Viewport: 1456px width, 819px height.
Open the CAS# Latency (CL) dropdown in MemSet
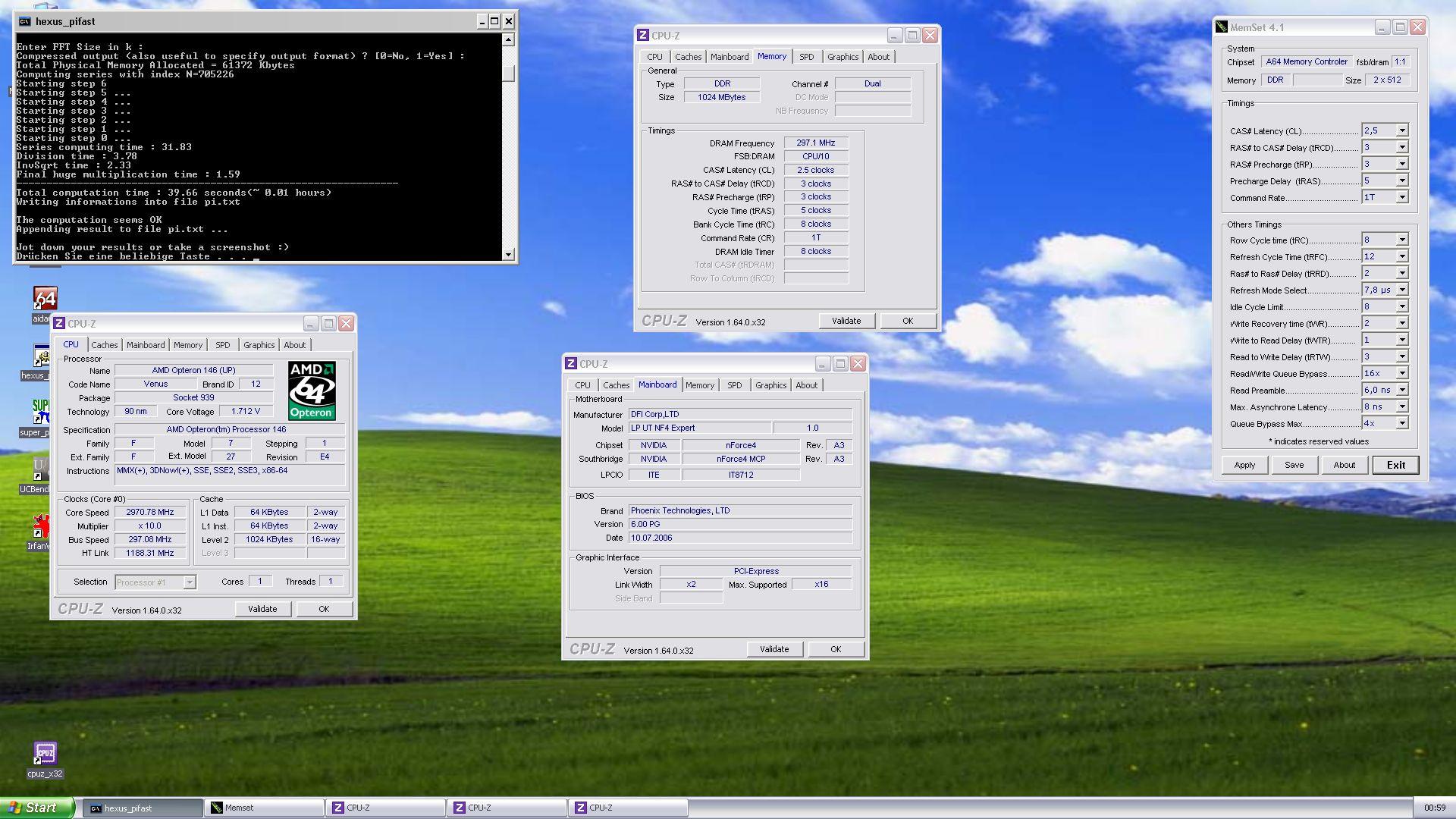pyautogui.click(x=1402, y=130)
